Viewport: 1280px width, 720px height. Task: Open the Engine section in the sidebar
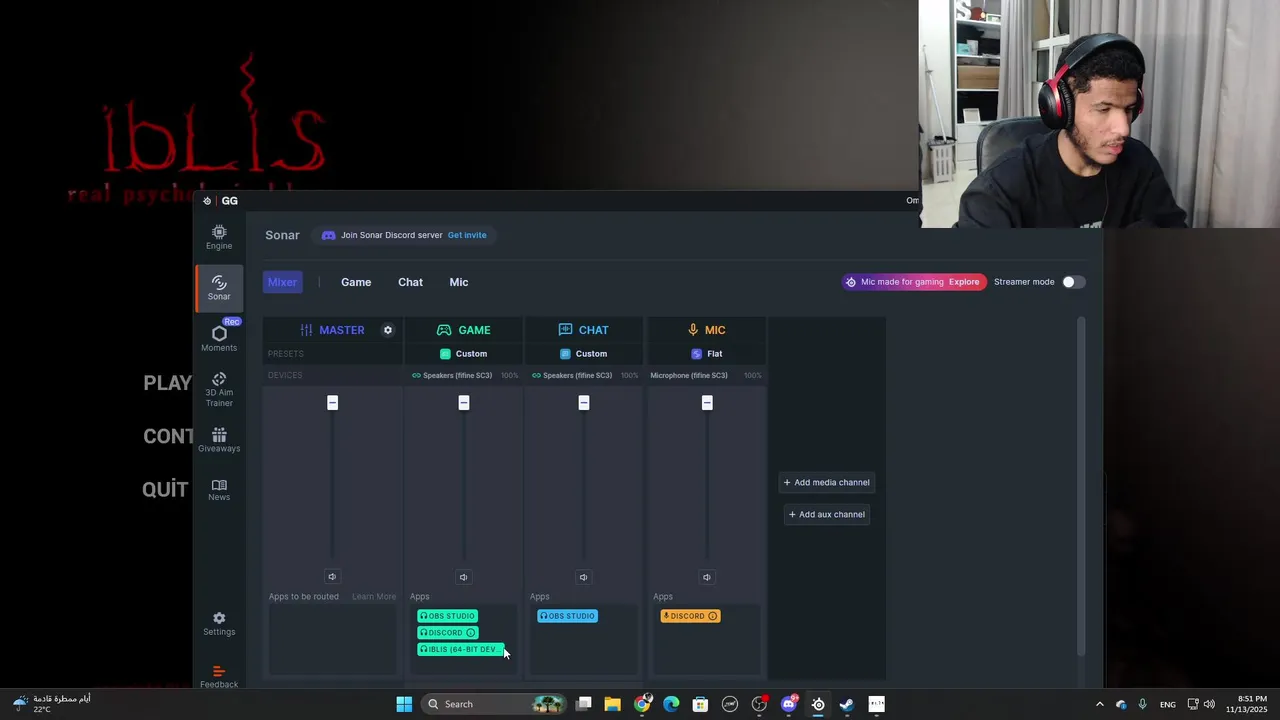click(x=219, y=237)
